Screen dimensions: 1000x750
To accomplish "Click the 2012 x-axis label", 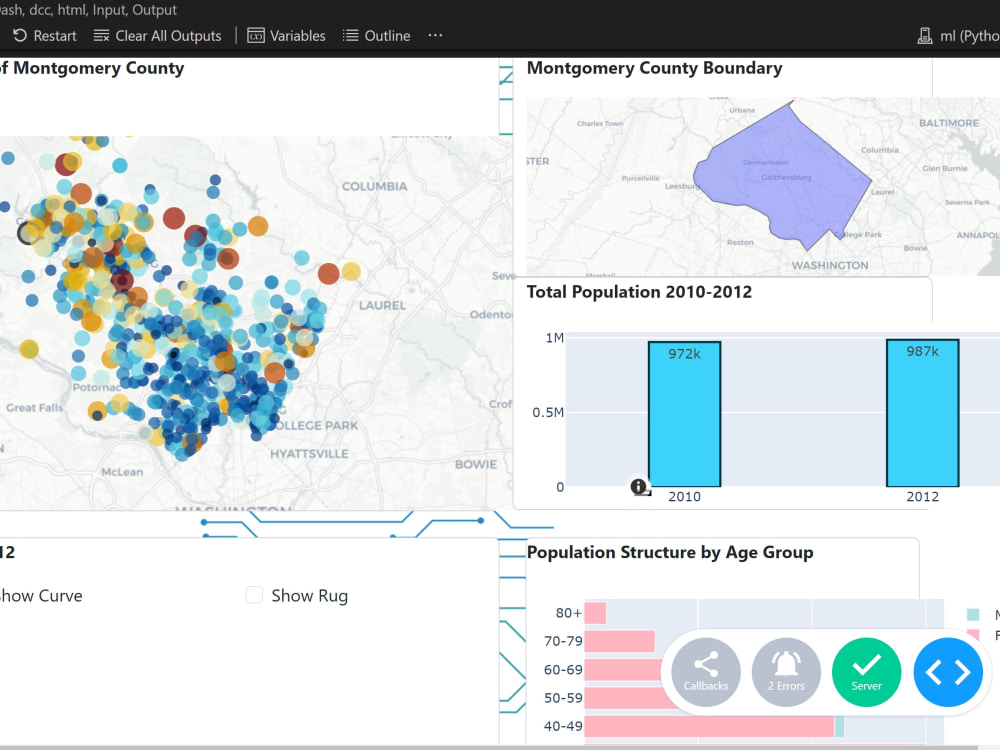I will 922,497.
